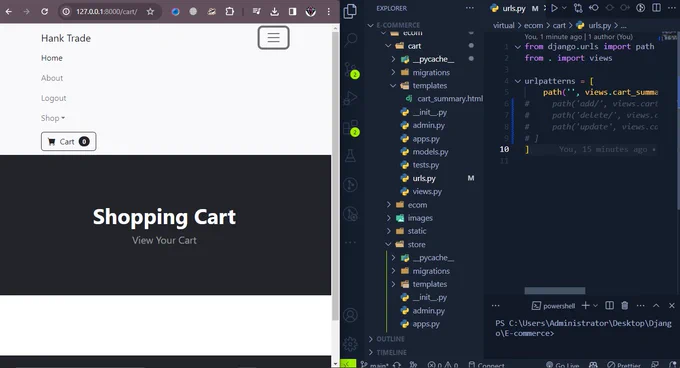Click the Cart button with badge 0
The width and height of the screenshot is (680, 368).
coord(69,142)
